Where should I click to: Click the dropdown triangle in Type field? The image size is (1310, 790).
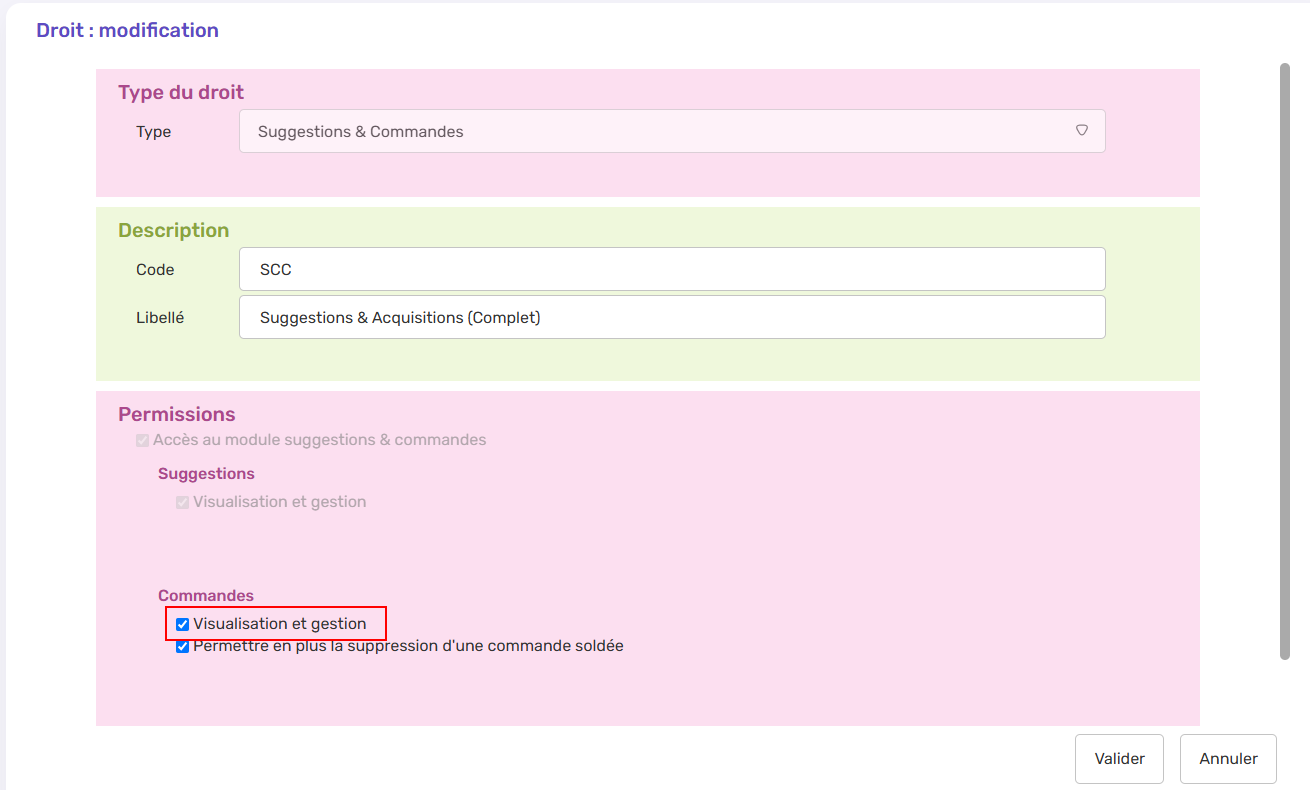point(1082,130)
